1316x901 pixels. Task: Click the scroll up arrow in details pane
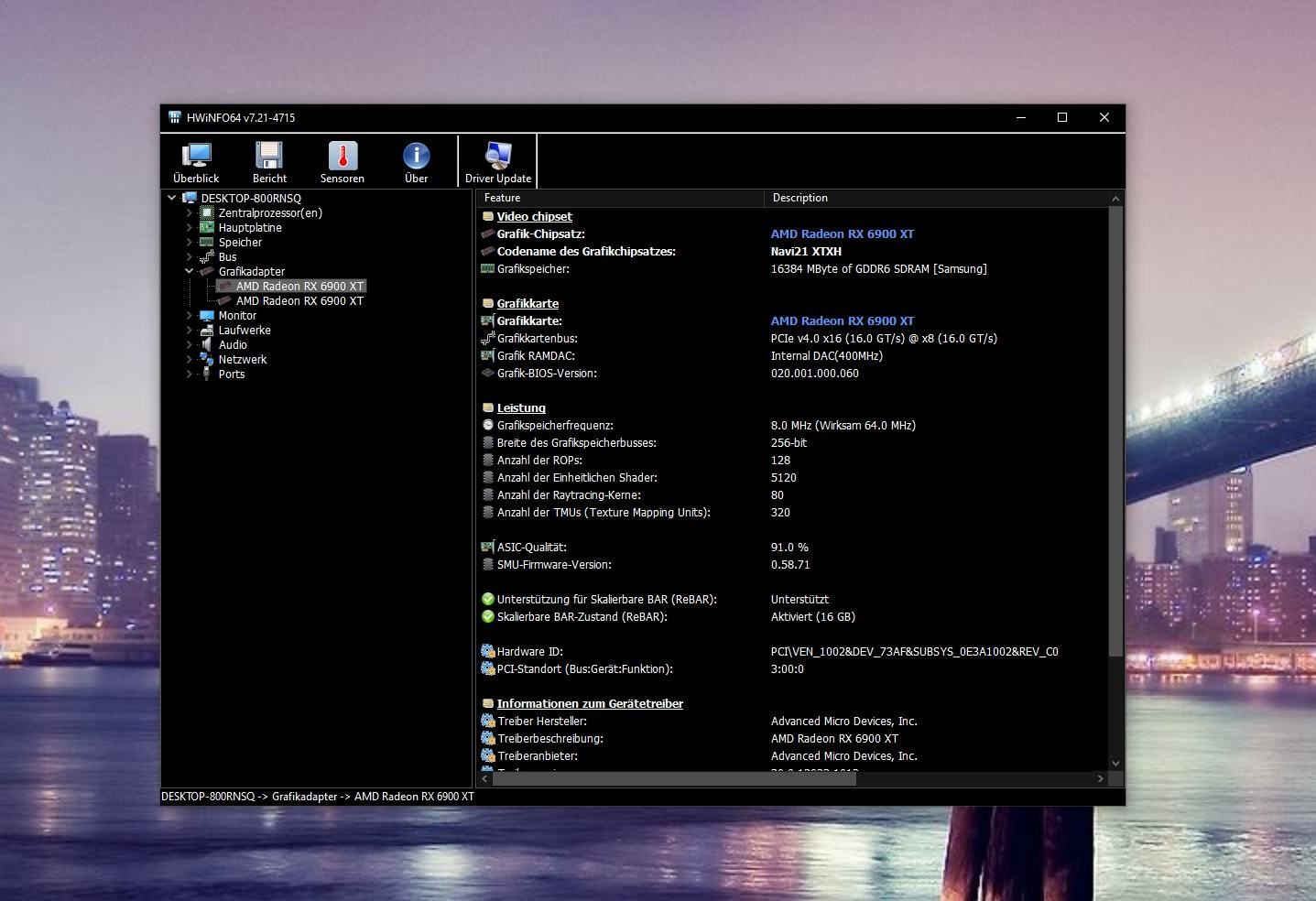[1115, 198]
